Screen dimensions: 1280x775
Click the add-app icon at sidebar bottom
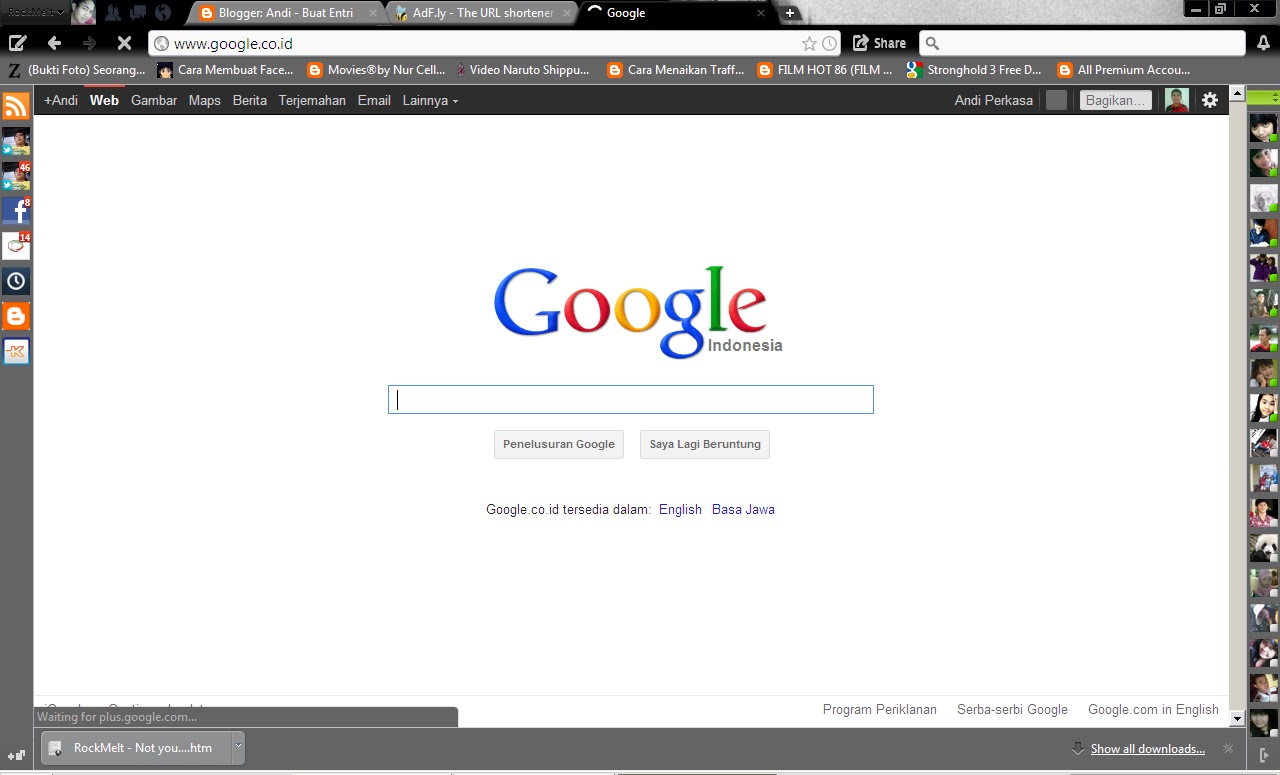pyautogui.click(x=16, y=755)
